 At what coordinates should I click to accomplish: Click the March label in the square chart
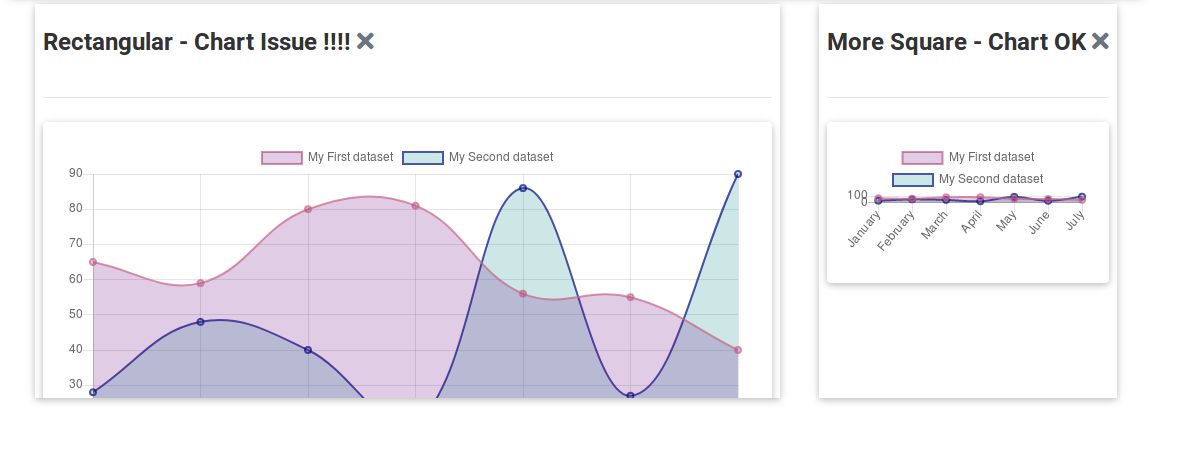935,225
